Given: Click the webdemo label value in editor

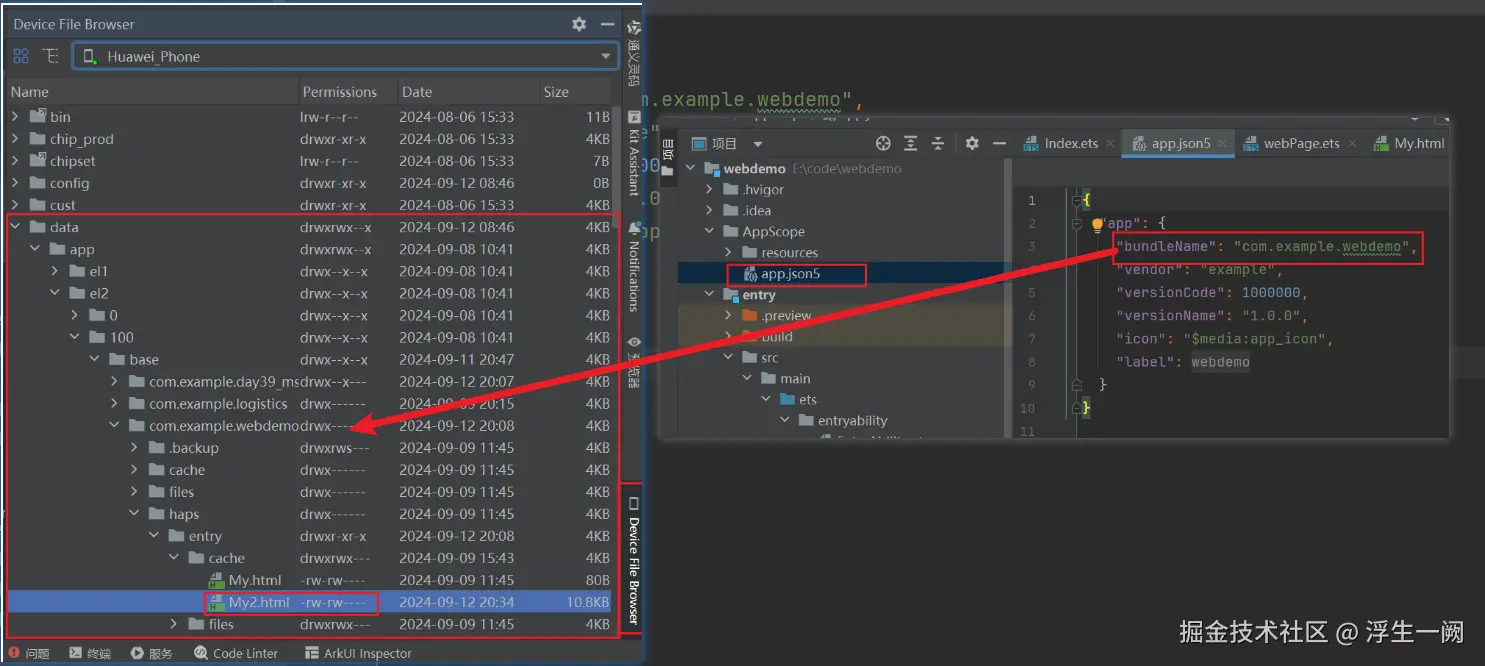Looking at the screenshot, I should [x=1220, y=362].
